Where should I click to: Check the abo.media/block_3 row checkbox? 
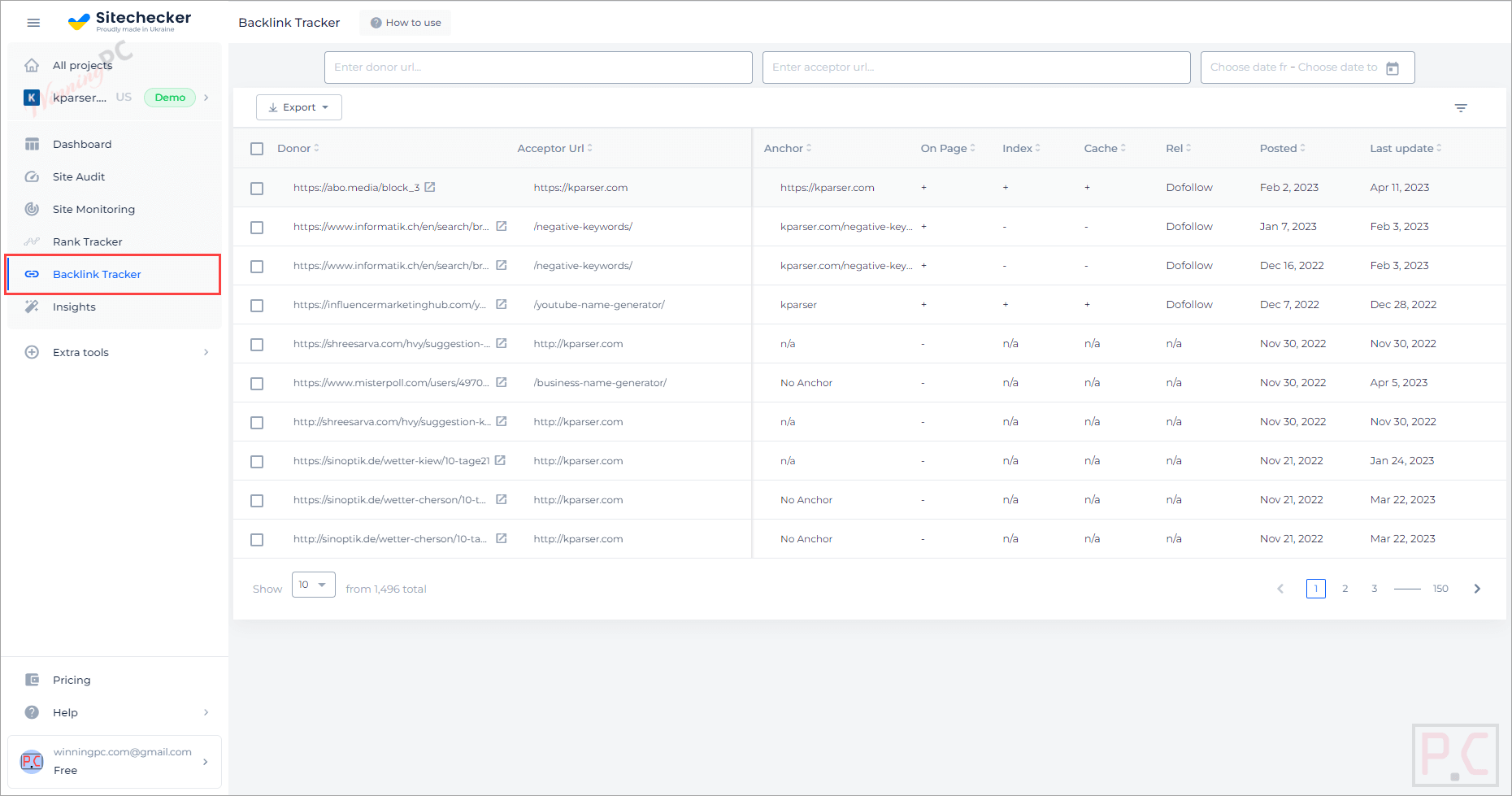coord(257,189)
